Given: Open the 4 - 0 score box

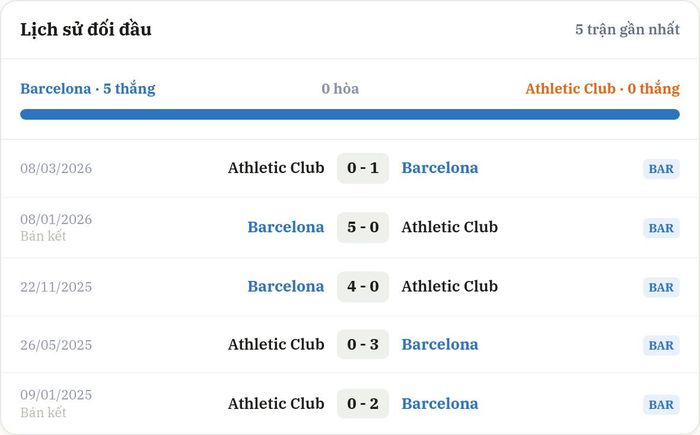Looking at the screenshot, I should tap(363, 286).
